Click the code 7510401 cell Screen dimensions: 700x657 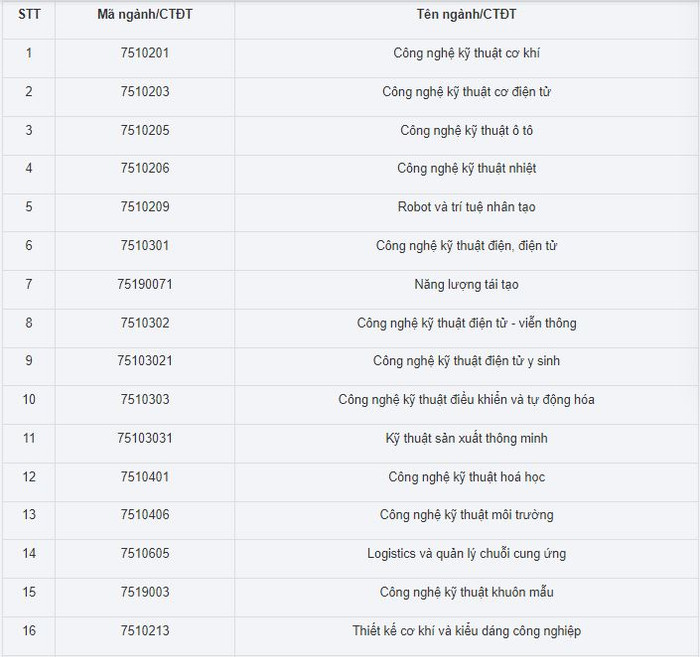pos(145,477)
